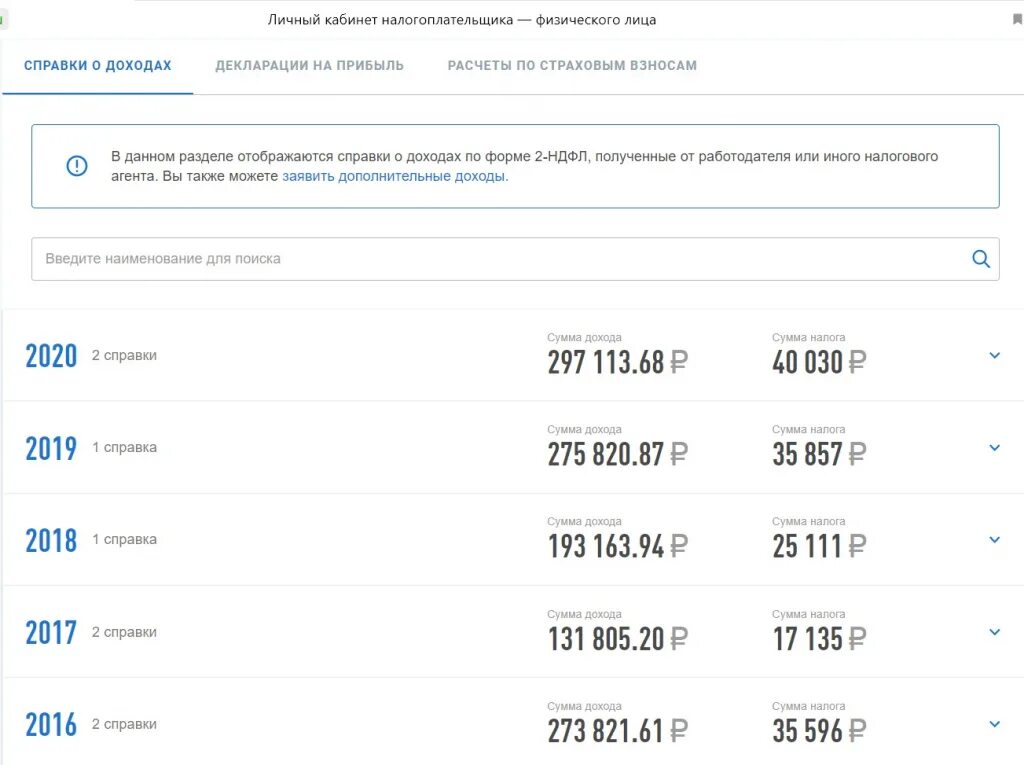The height and width of the screenshot is (765, 1024).
Task: Click '2 справки' label in 2017 row
Action: point(124,632)
